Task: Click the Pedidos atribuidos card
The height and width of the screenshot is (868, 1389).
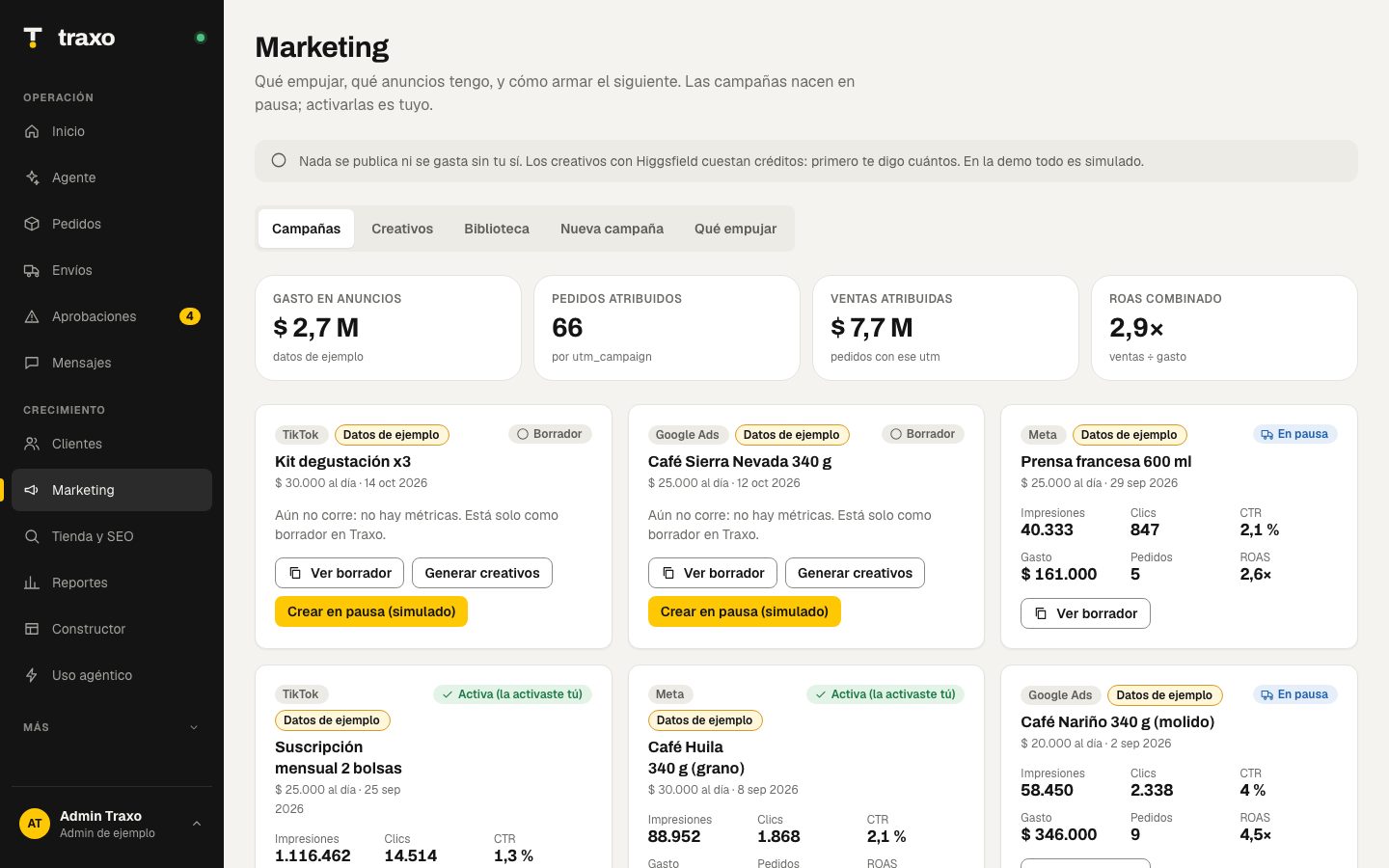Action: point(667,328)
